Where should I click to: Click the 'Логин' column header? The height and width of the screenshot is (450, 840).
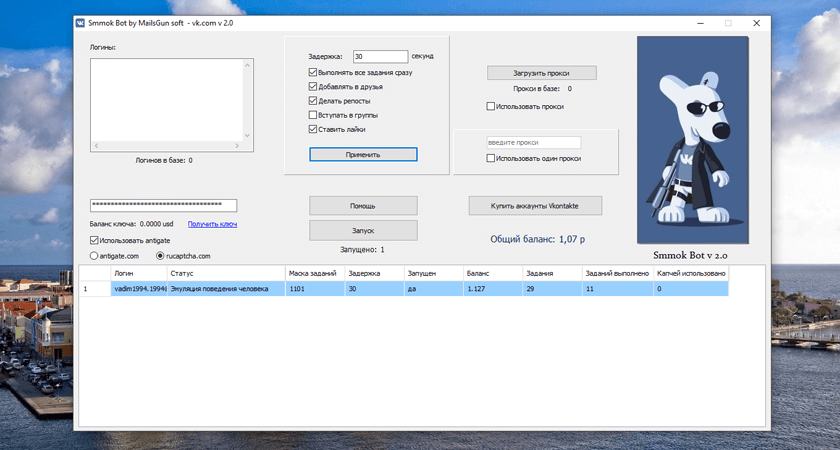pyautogui.click(x=139, y=274)
